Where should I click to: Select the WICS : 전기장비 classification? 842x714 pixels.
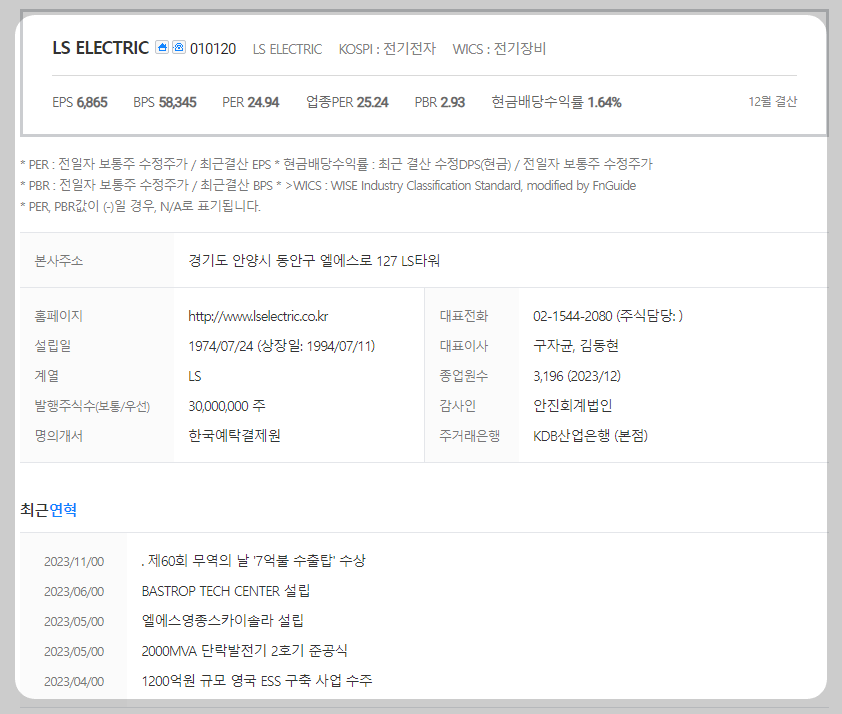(499, 49)
